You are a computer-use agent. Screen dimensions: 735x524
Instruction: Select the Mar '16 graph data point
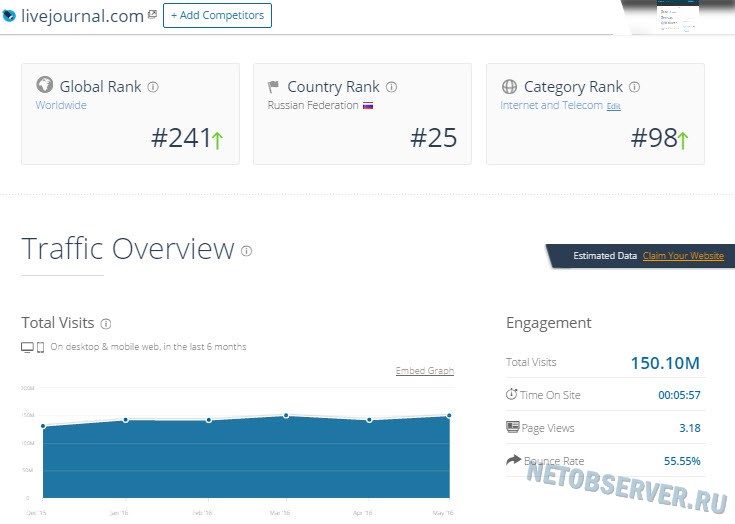click(x=286, y=415)
